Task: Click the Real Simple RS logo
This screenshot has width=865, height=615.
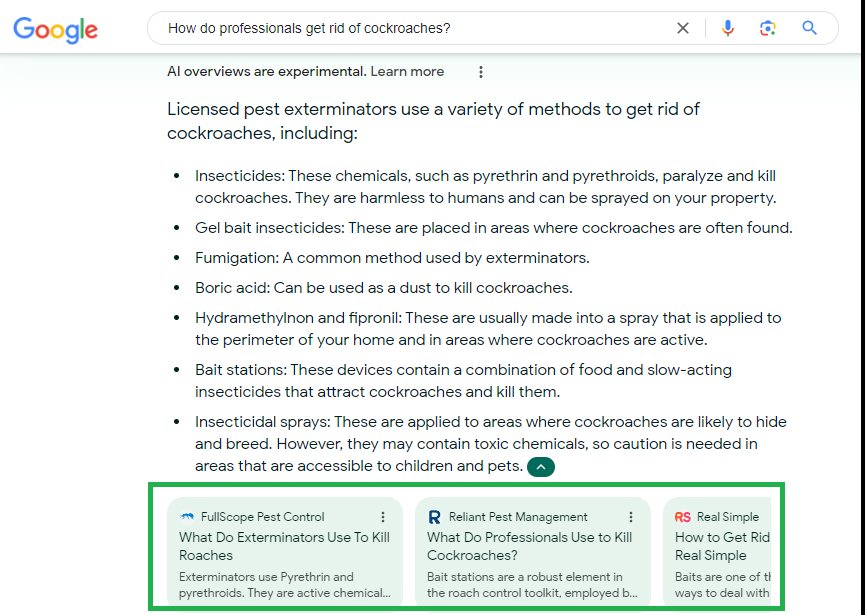Action: 682,517
